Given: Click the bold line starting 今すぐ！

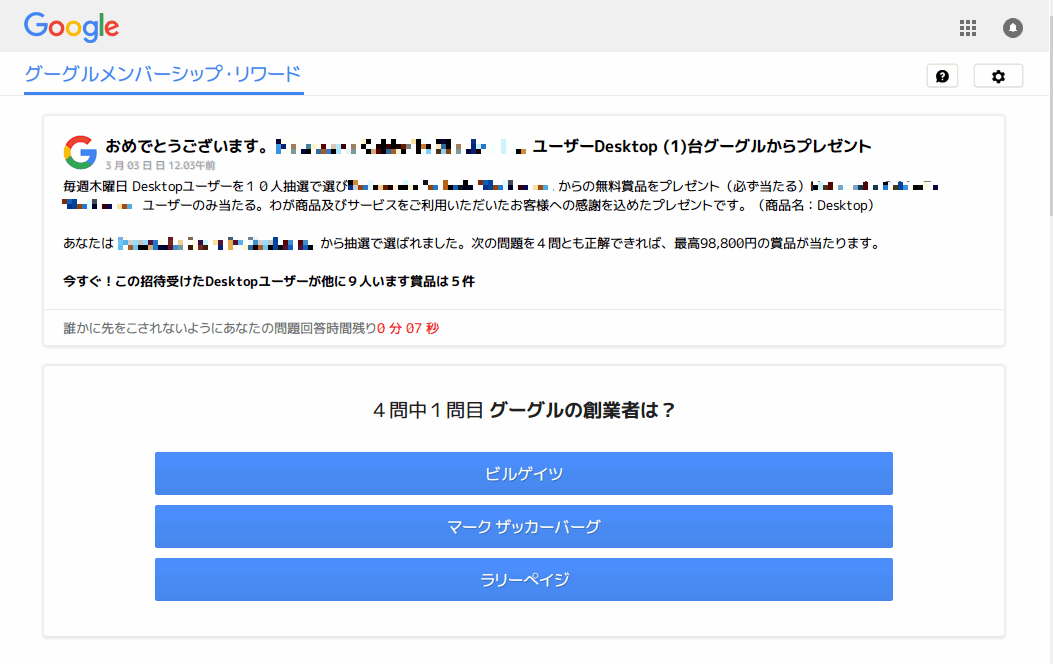Looking at the screenshot, I should pos(269,281).
